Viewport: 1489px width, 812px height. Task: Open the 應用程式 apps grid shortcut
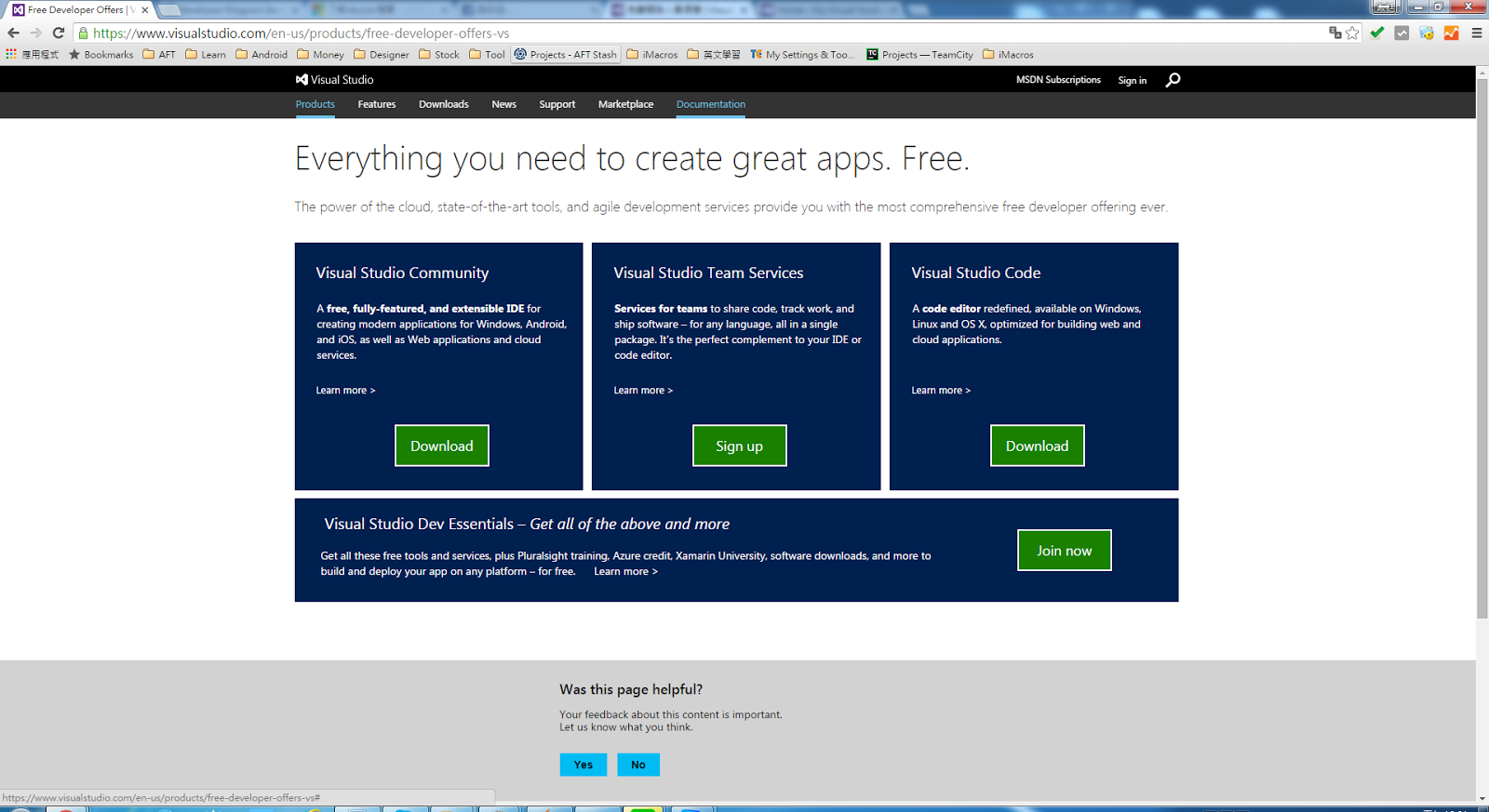pos(33,55)
